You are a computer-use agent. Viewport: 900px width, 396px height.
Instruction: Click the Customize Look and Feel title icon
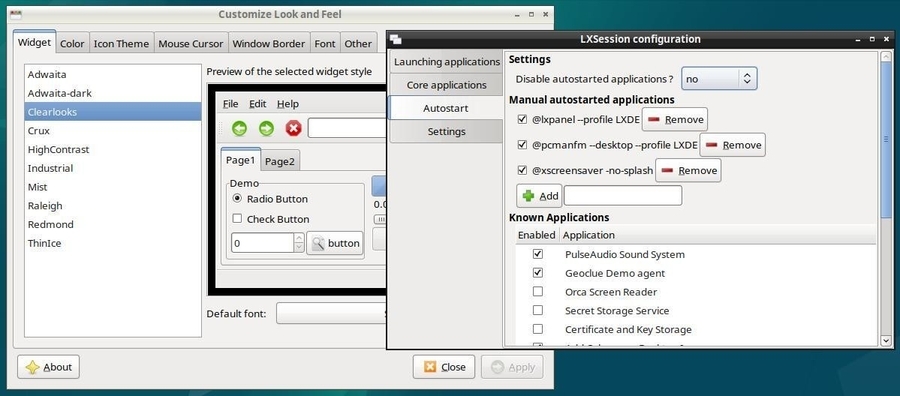point(16,14)
